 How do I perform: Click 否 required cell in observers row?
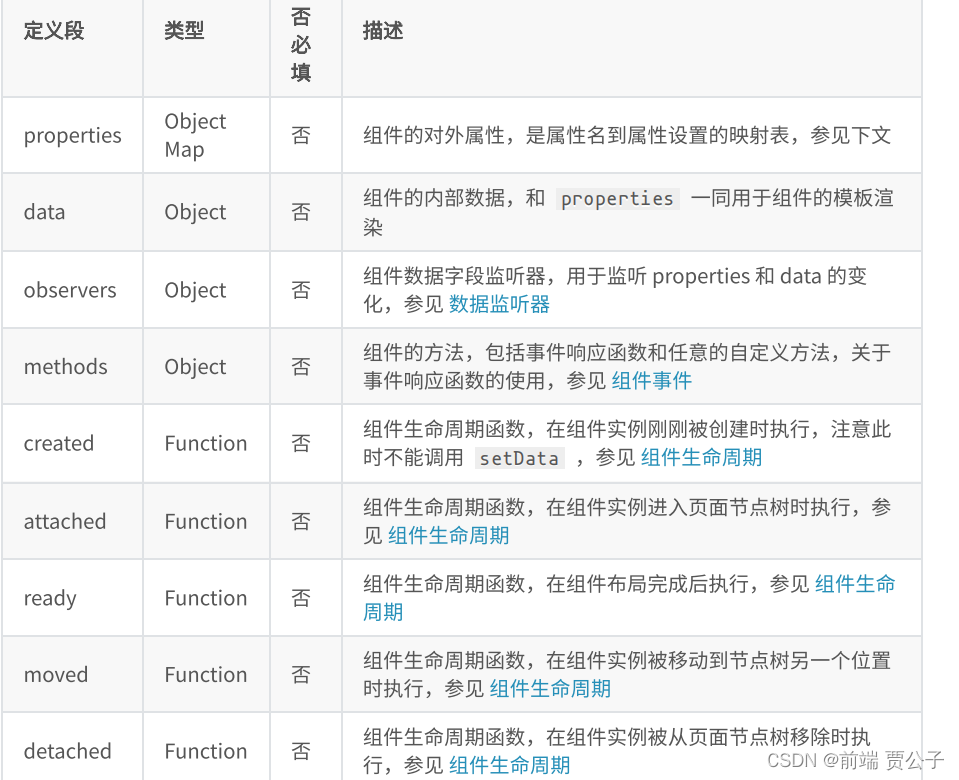(306, 290)
